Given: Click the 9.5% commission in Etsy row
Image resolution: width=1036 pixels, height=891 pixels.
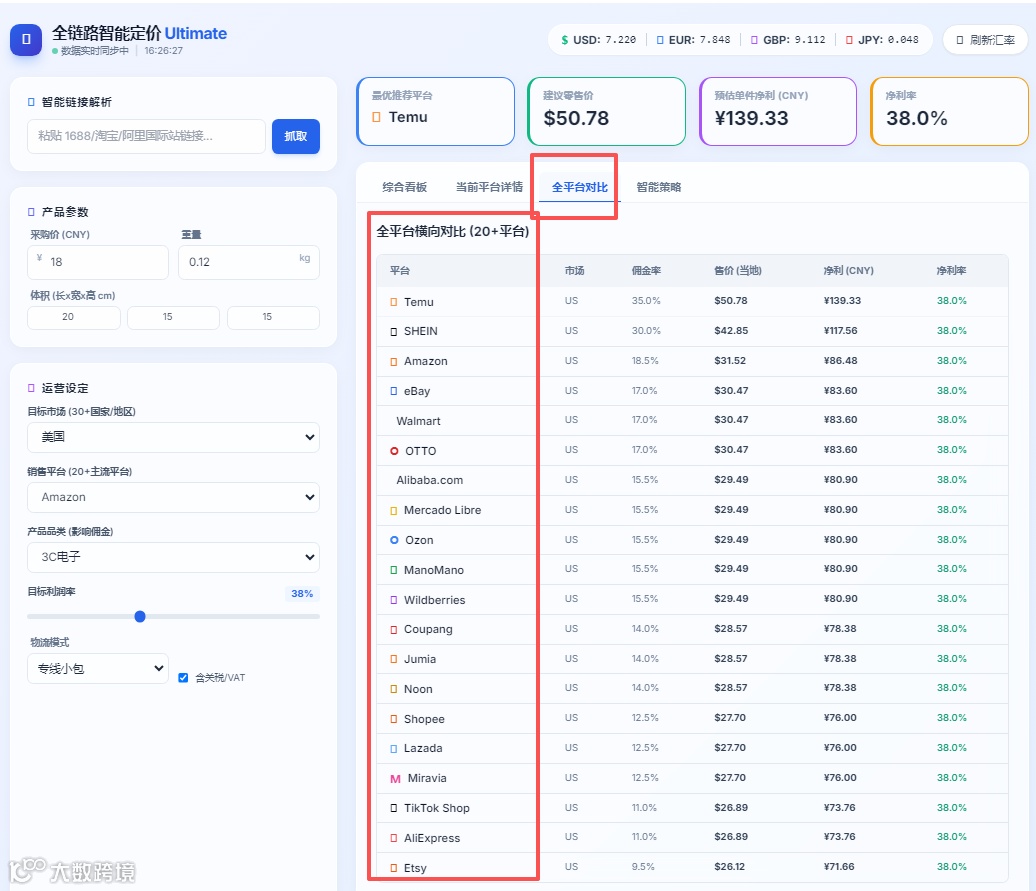Looking at the screenshot, I should (643, 867).
